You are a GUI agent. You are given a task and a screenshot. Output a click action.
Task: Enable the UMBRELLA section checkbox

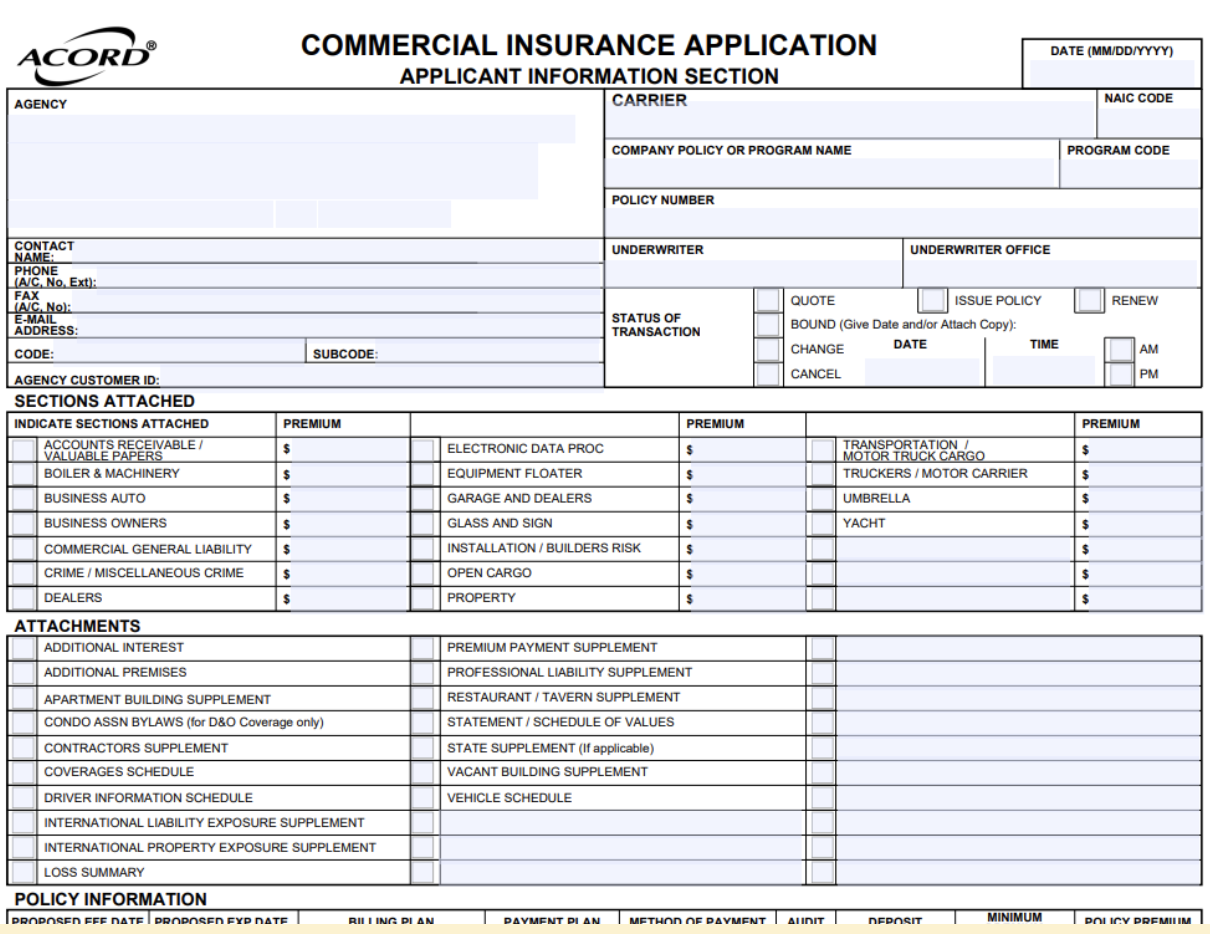pyautogui.click(x=822, y=497)
